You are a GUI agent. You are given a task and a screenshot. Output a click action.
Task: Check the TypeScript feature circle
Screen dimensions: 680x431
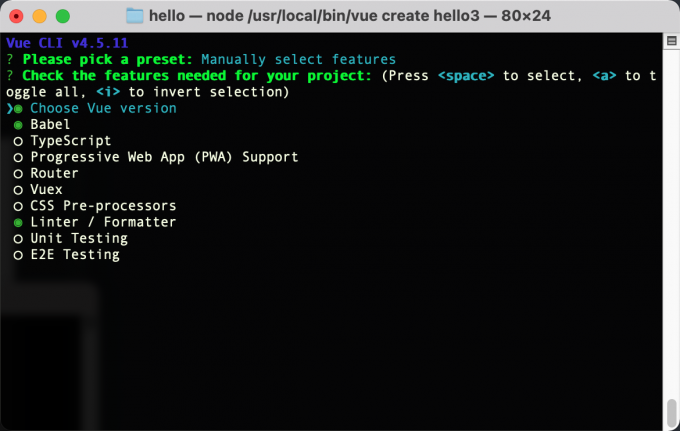pos(18,141)
